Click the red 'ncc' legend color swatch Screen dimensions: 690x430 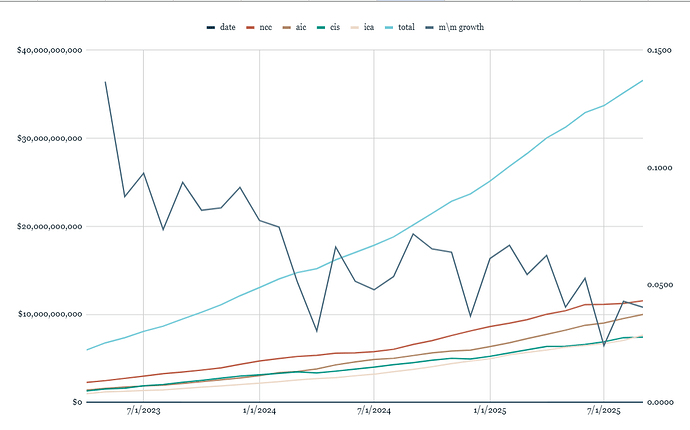click(251, 27)
